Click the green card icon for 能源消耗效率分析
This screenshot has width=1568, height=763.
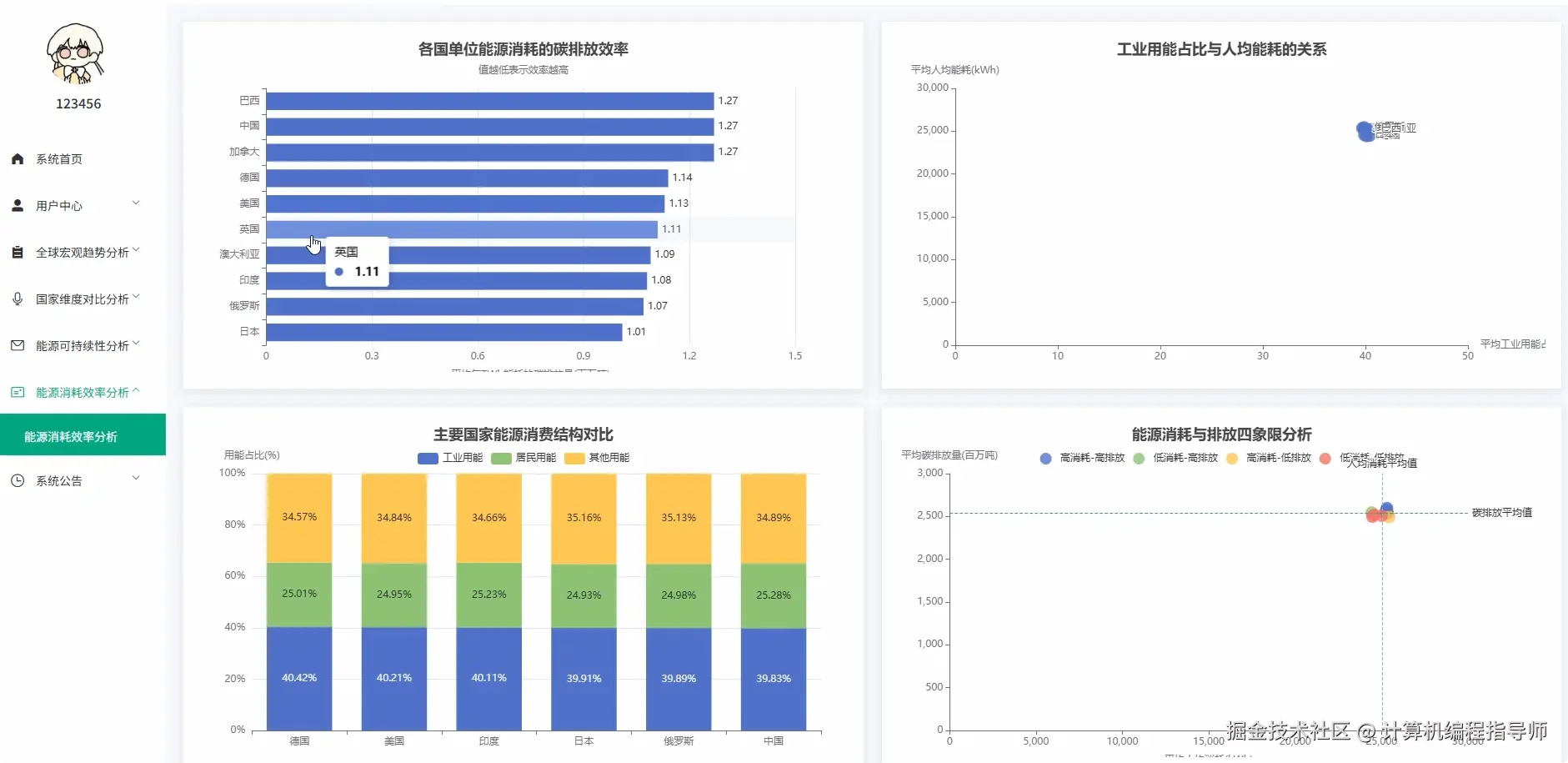pos(18,390)
